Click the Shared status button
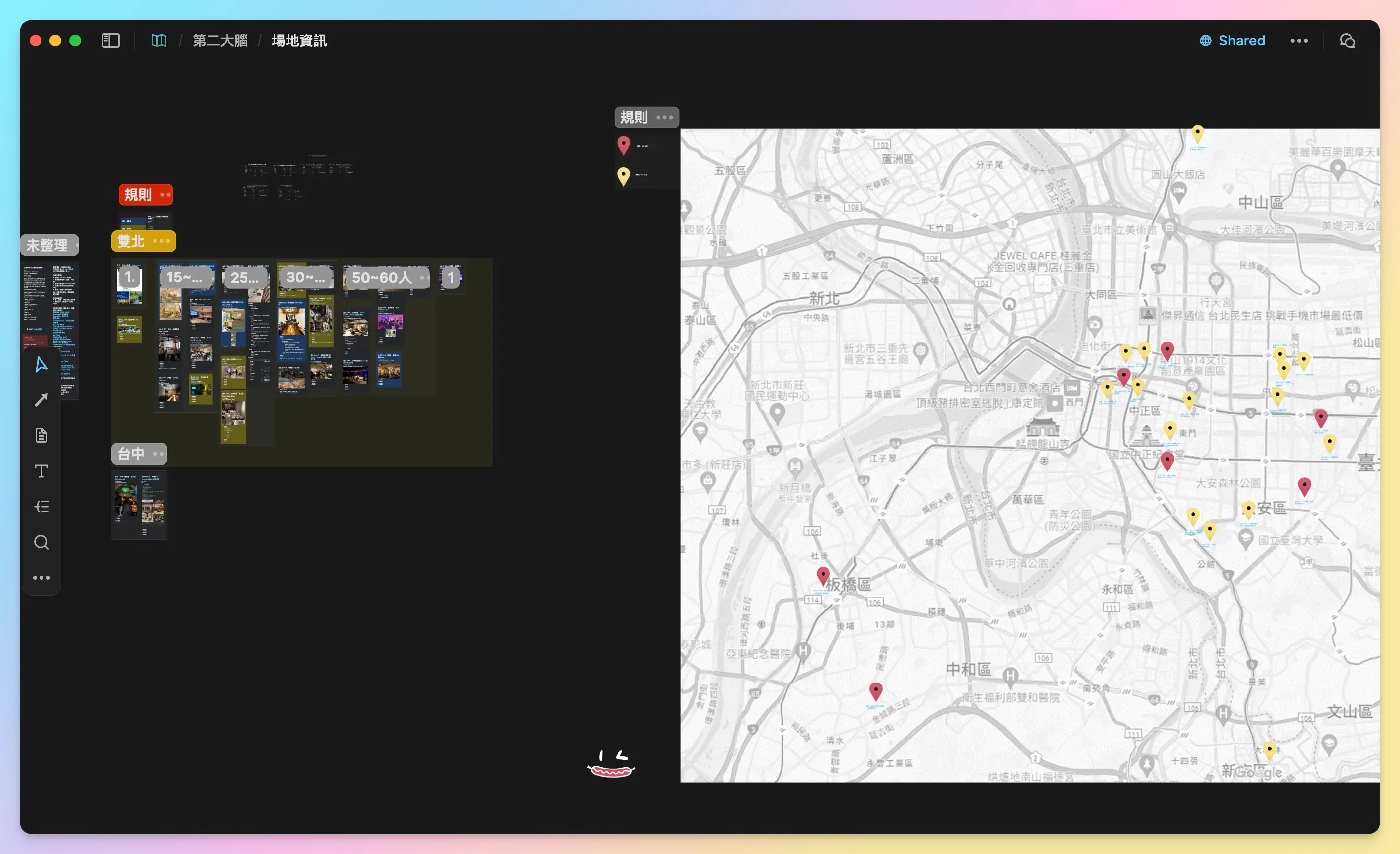The image size is (1400, 854). coord(1232,41)
